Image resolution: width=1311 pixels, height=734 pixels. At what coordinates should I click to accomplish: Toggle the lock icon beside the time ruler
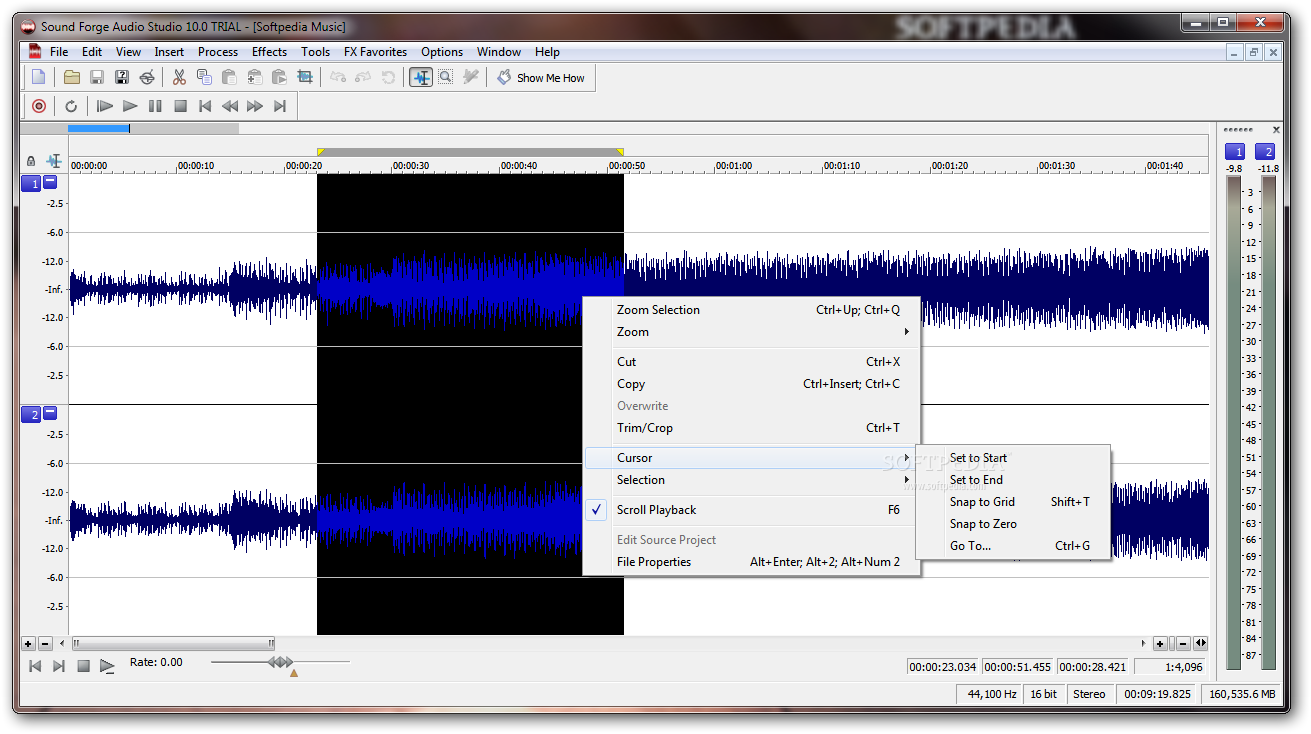pyautogui.click(x=31, y=161)
